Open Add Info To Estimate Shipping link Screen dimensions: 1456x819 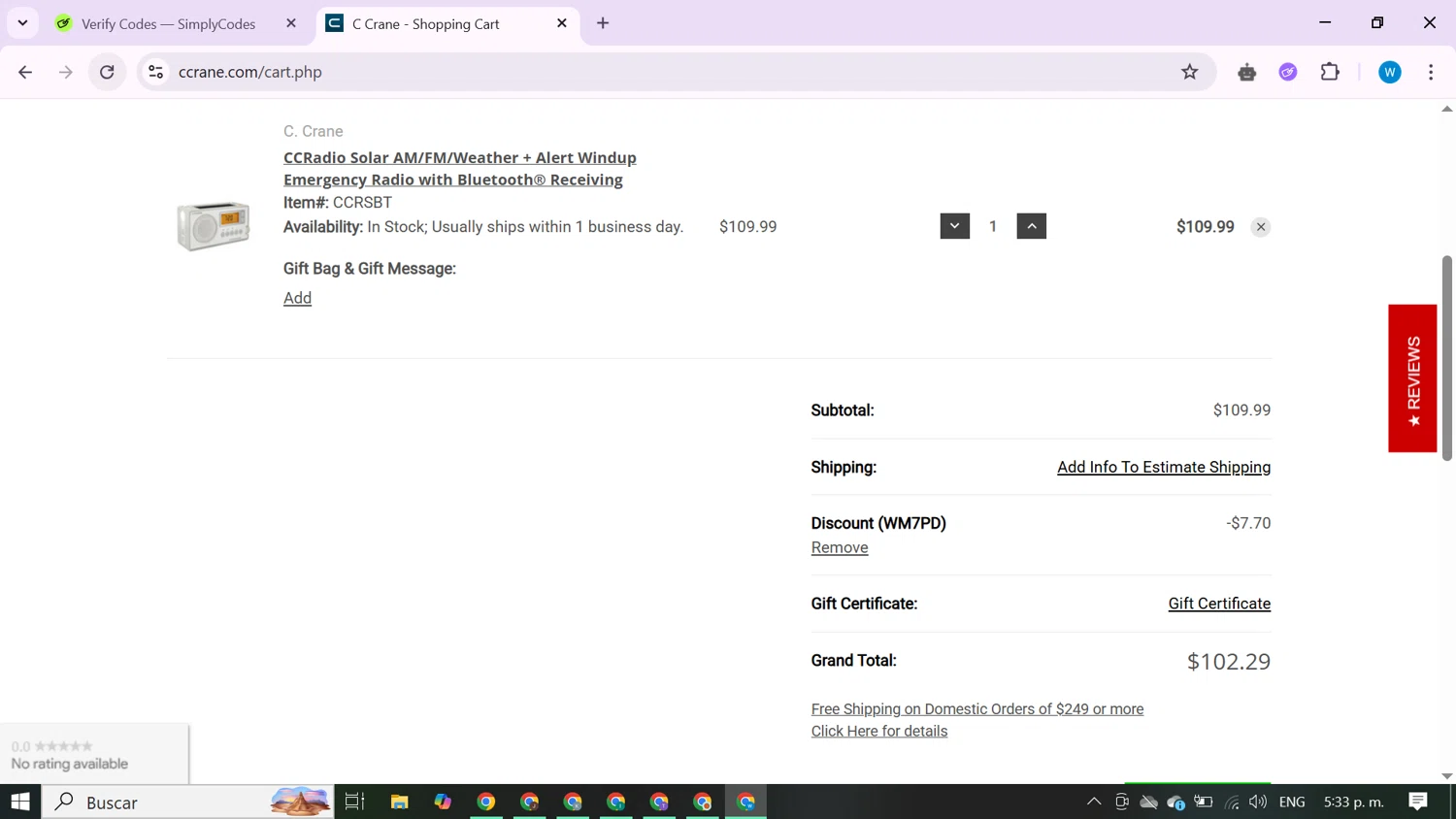pyautogui.click(x=1164, y=467)
